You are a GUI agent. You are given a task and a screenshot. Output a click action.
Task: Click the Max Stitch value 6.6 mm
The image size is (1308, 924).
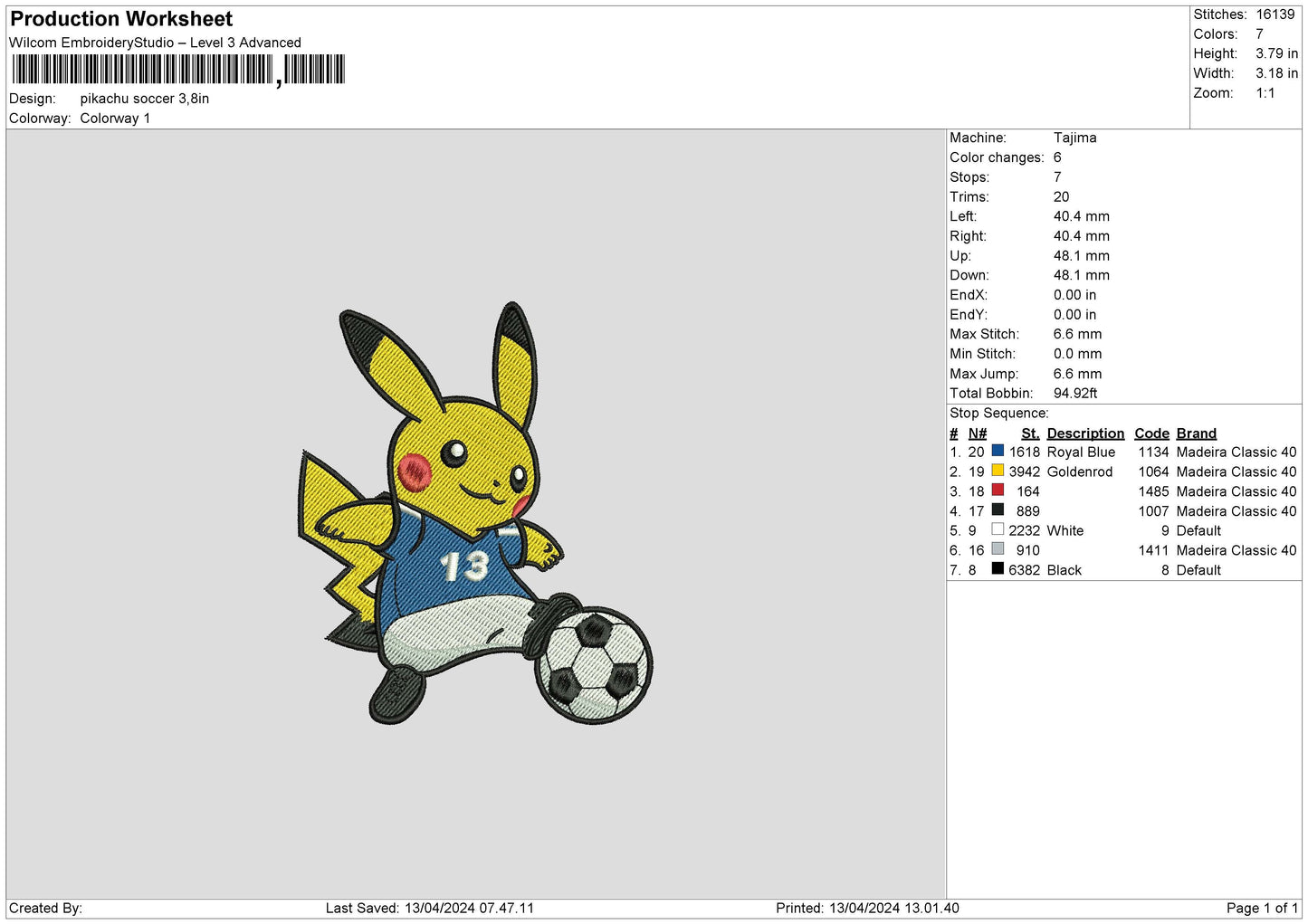[1077, 335]
